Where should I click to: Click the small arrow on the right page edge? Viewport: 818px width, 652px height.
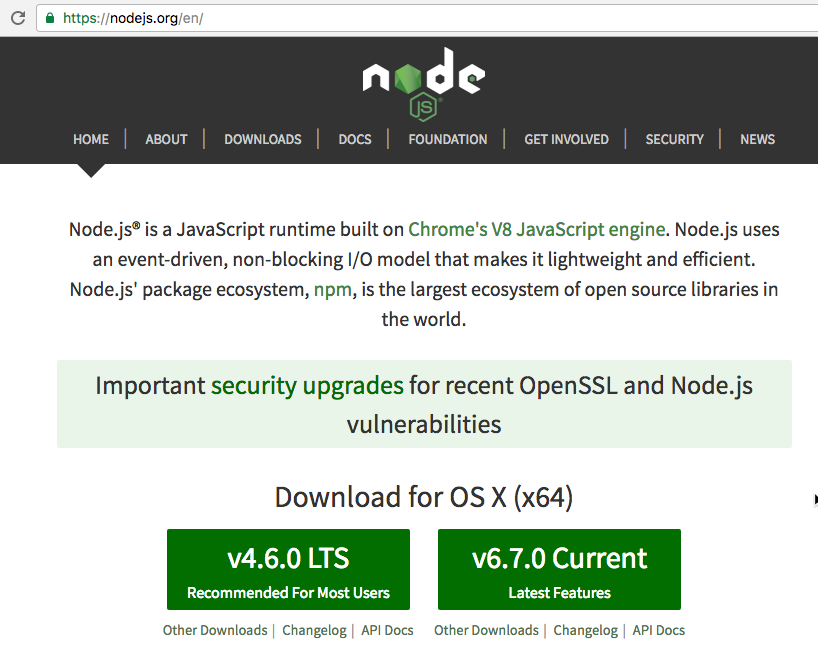tap(812, 497)
